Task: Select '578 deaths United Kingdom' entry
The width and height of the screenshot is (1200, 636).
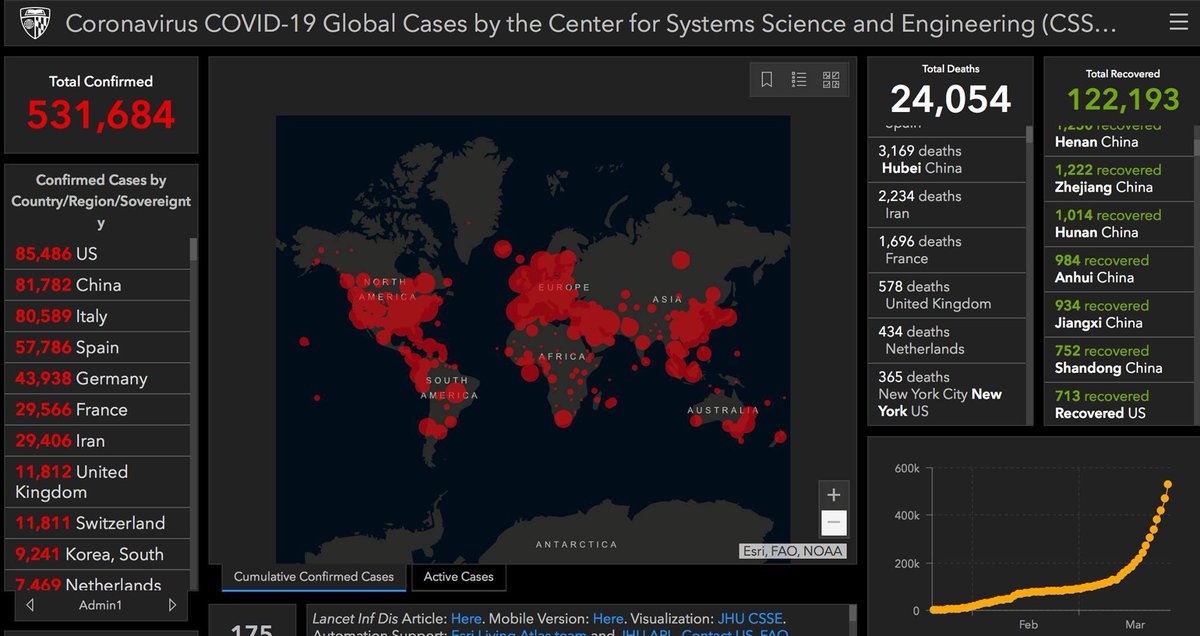Action: tap(947, 294)
